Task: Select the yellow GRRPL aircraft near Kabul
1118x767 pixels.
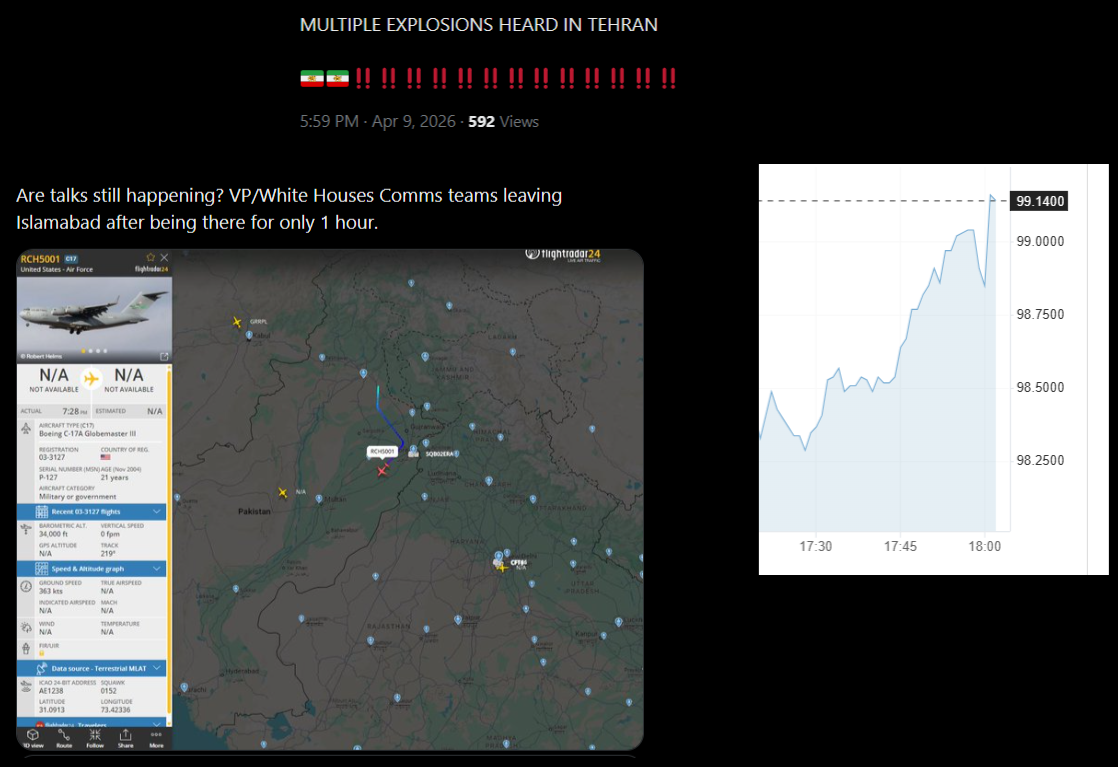Action: (237, 322)
